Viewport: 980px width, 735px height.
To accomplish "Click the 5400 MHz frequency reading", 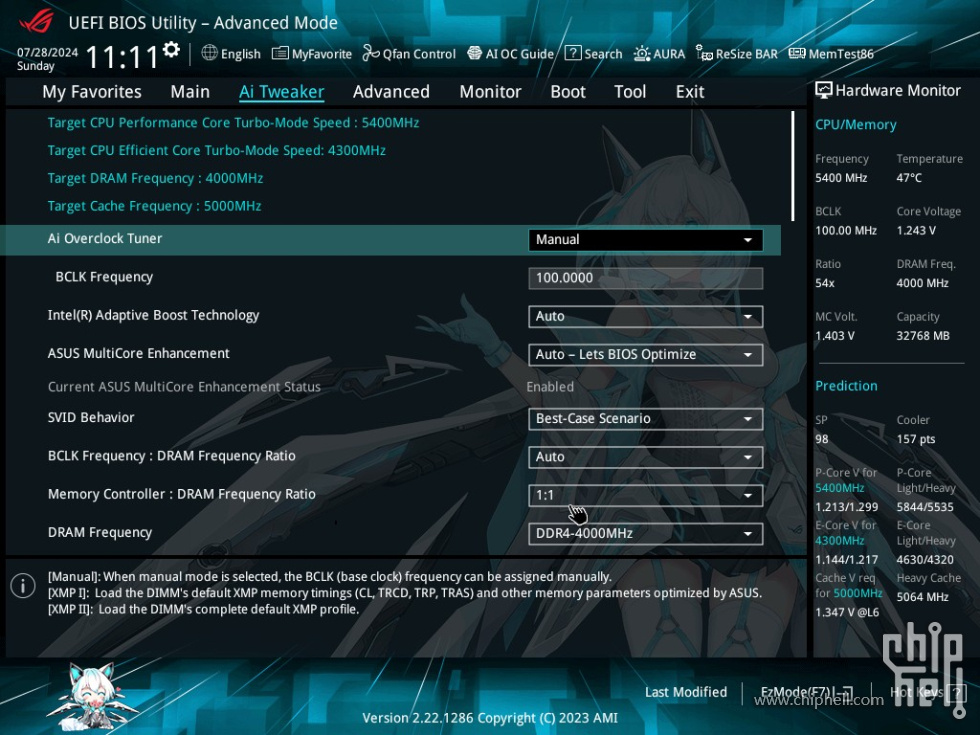I will tap(841, 178).
